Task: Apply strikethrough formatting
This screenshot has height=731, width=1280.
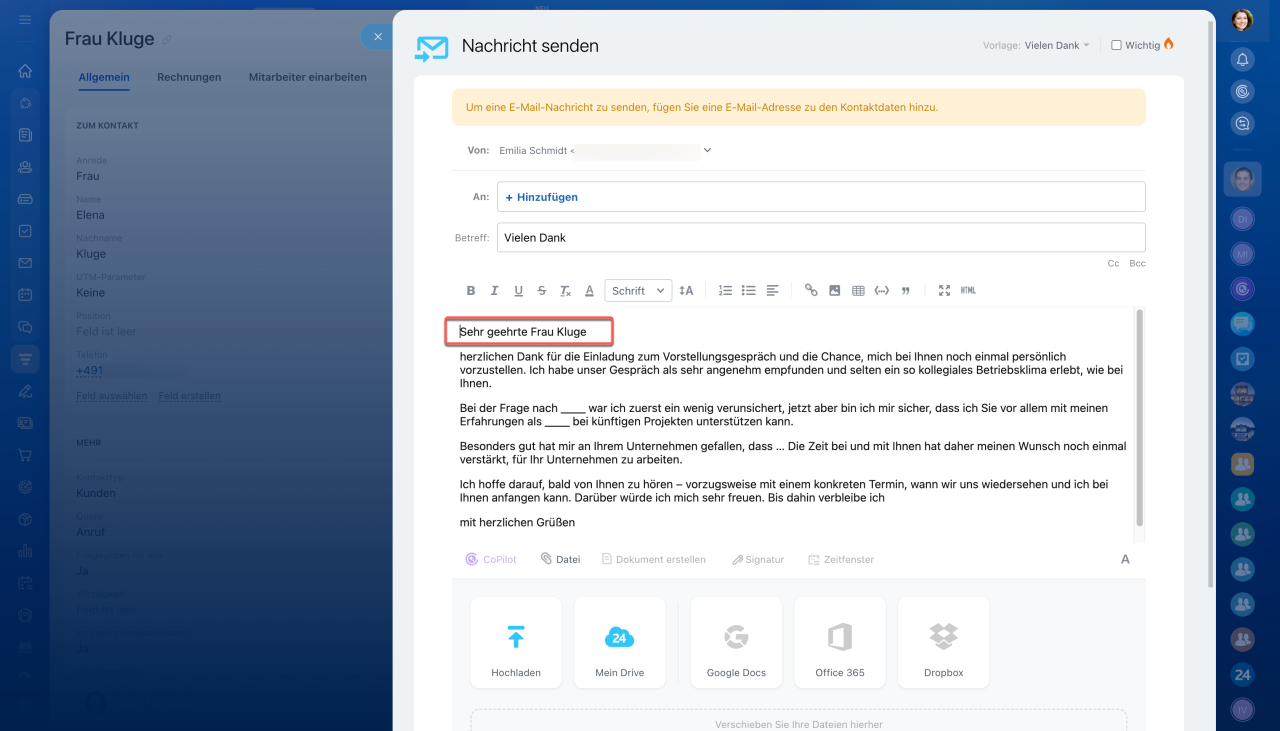Action: coord(542,291)
